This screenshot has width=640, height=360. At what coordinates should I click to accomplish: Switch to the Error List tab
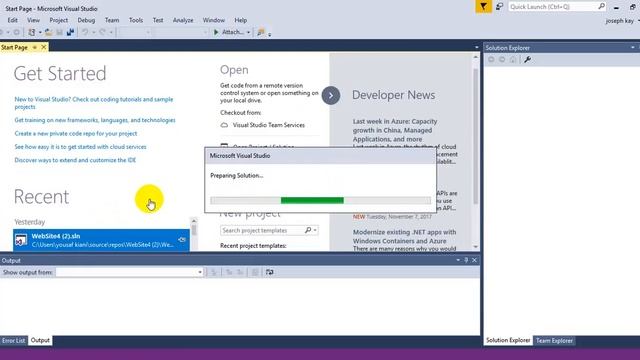(13, 340)
